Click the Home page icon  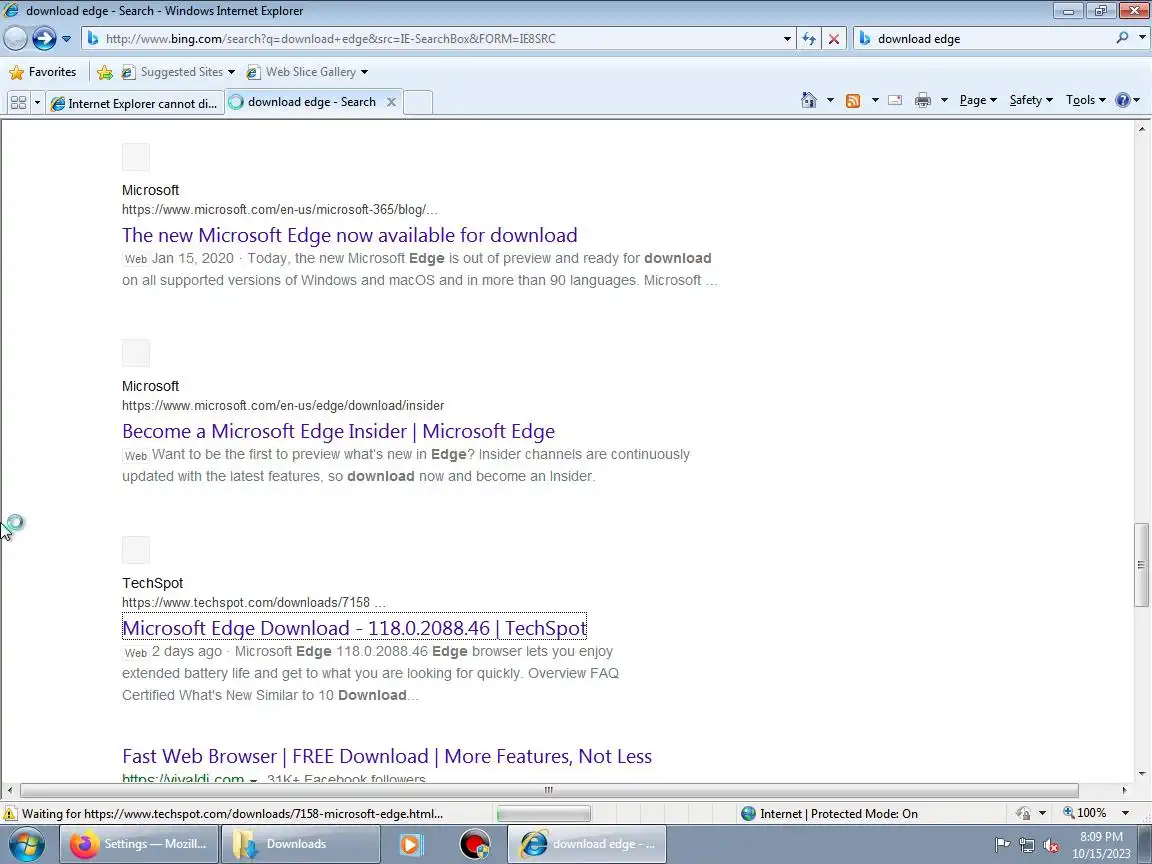(809, 100)
